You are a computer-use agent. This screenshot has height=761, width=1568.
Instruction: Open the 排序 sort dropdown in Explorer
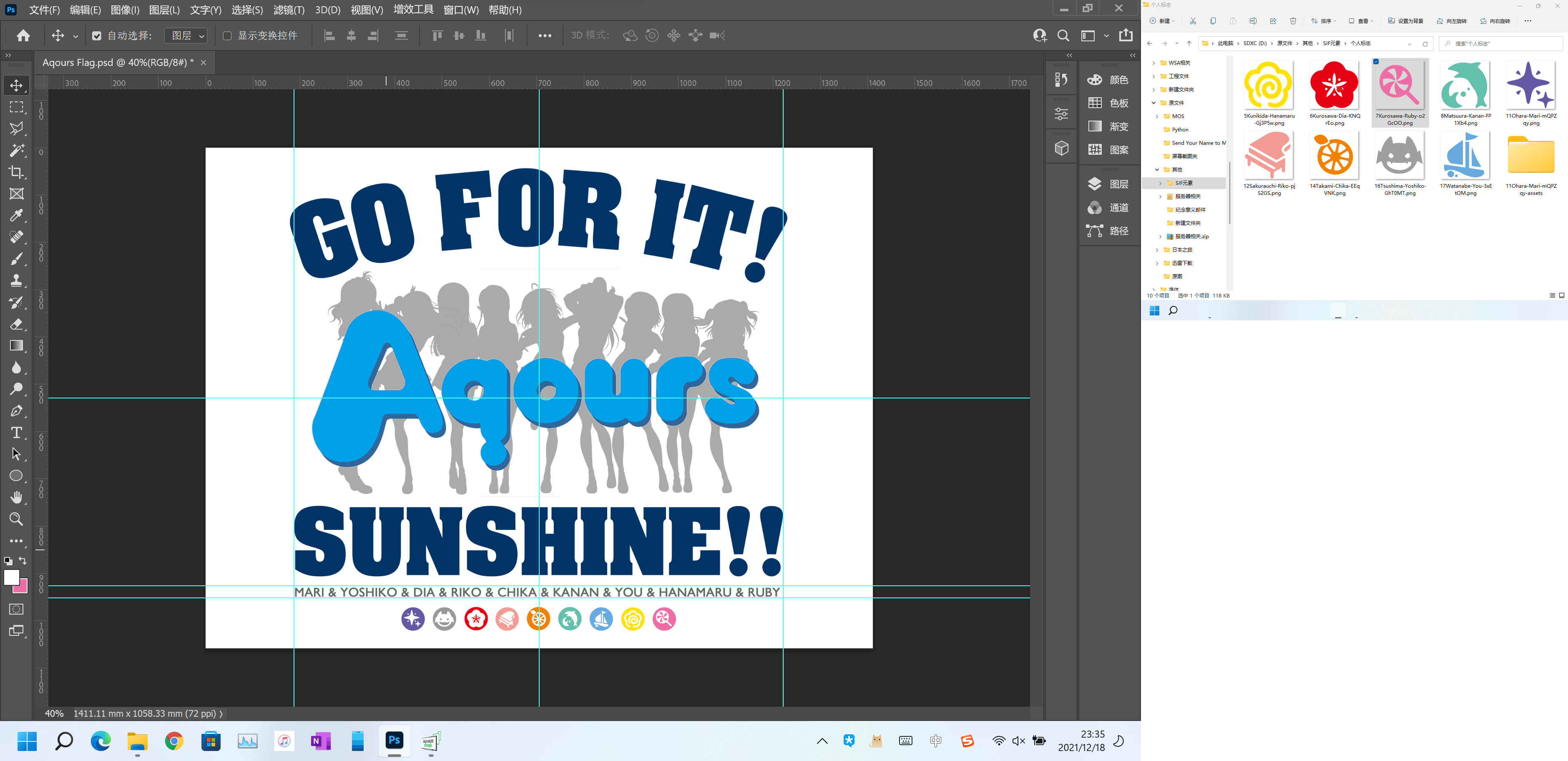(x=1323, y=21)
